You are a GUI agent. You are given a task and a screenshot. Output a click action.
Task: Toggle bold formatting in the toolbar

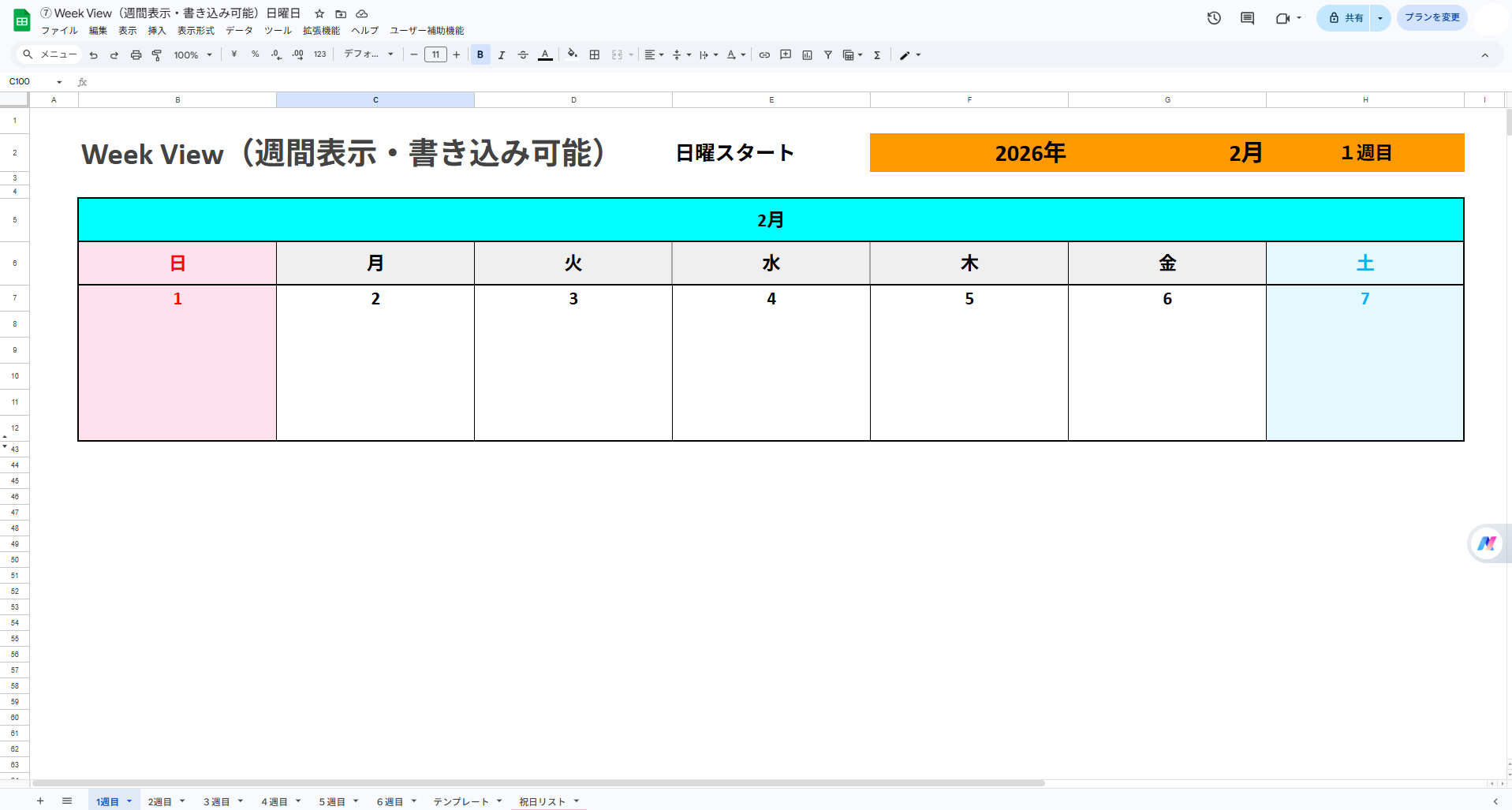coord(480,54)
